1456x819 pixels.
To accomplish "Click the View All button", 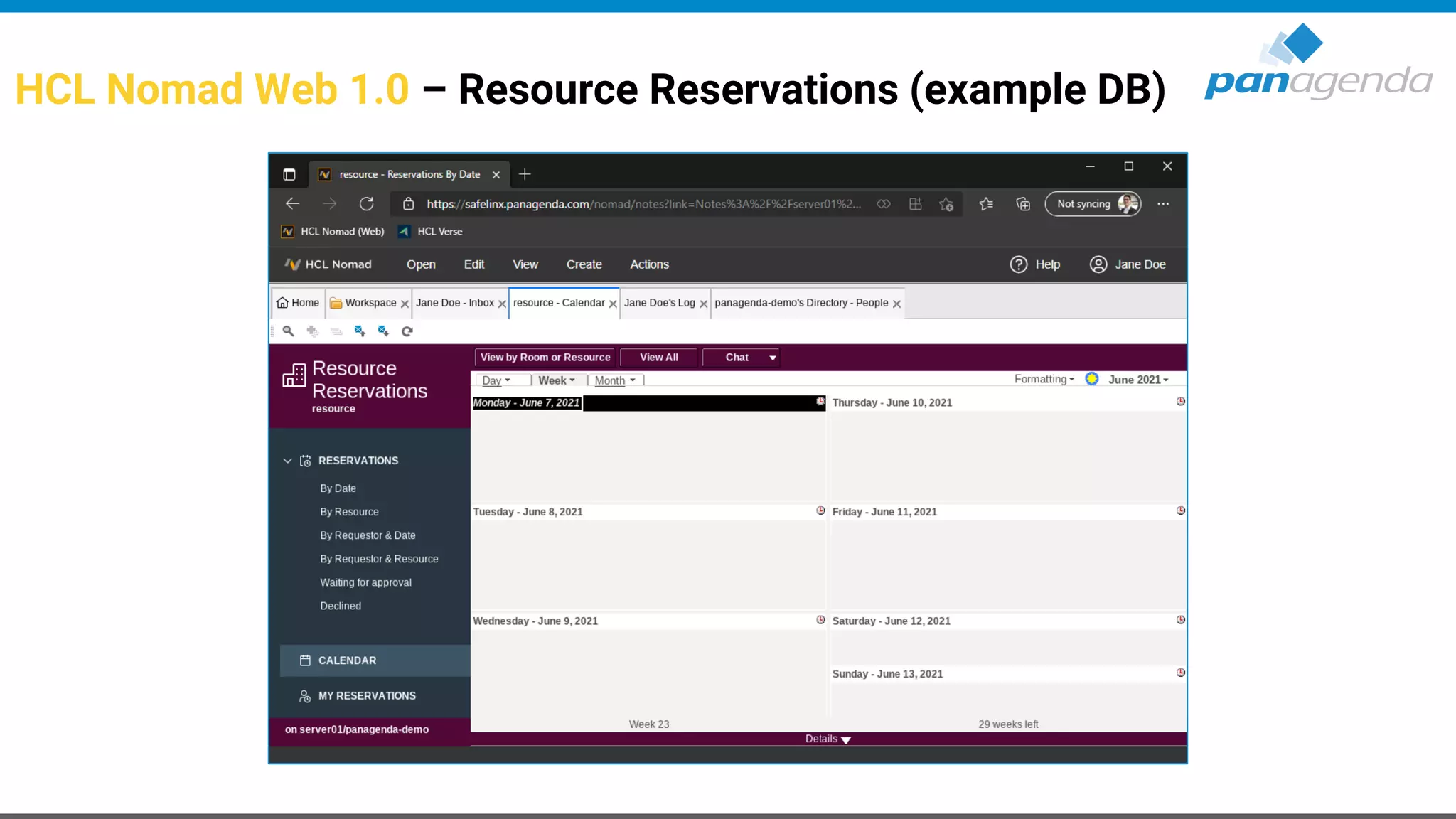I will (x=659, y=358).
